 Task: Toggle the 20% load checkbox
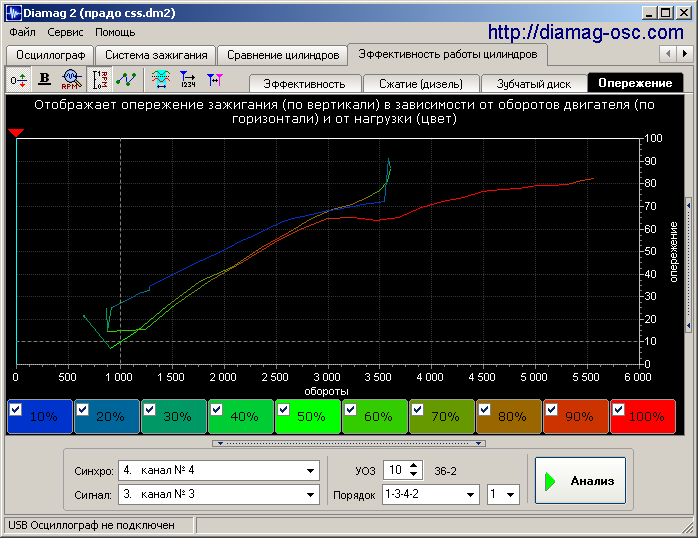pos(83,409)
